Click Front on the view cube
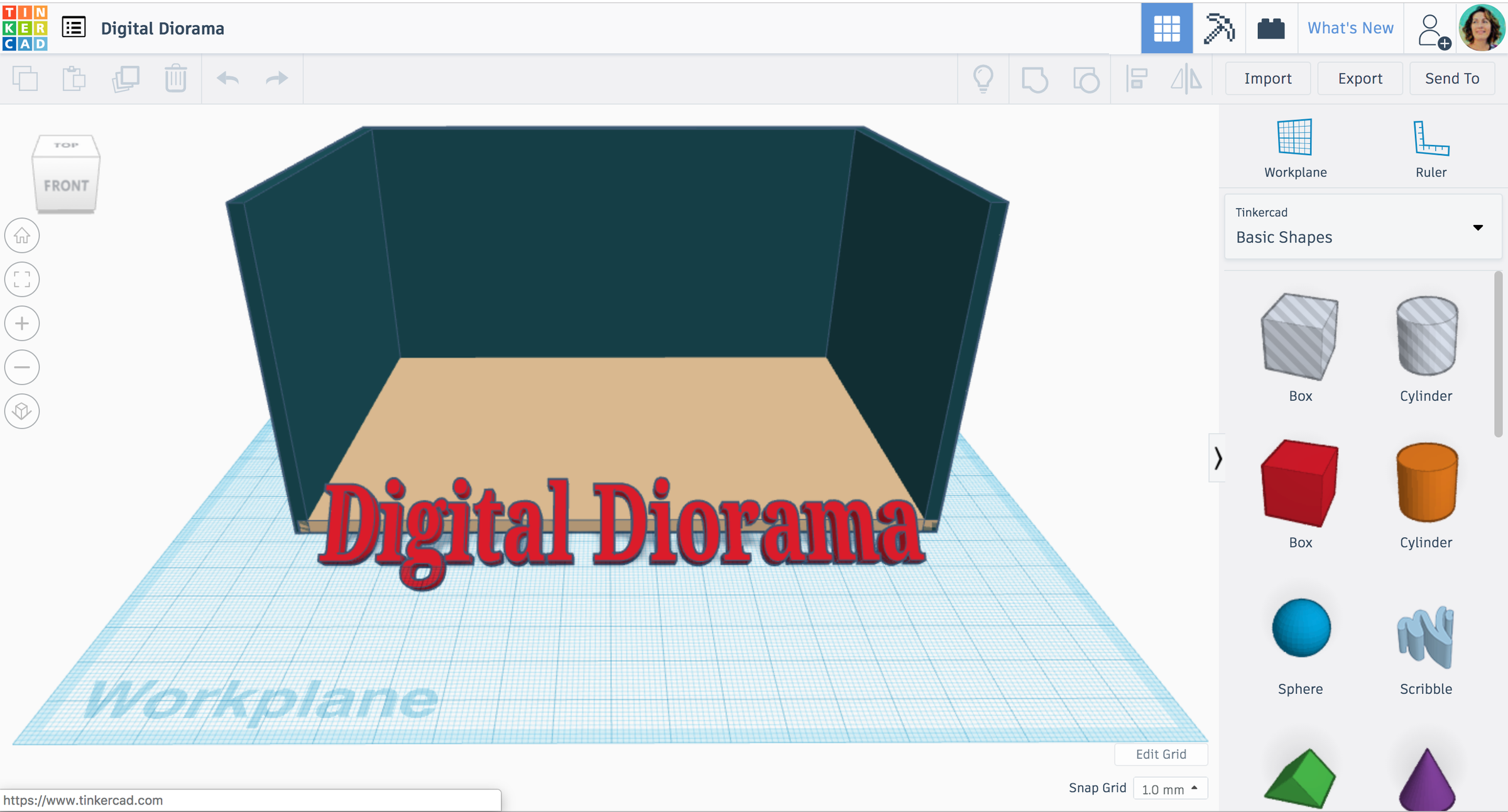The image size is (1508, 812). (65, 185)
